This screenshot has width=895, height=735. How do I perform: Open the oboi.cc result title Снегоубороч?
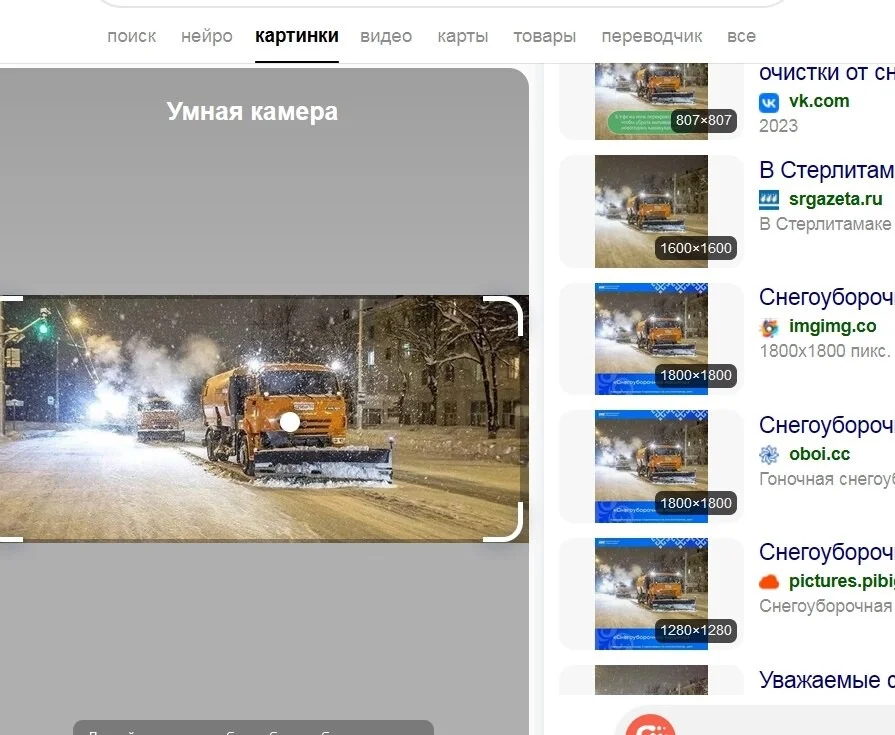tap(827, 425)
